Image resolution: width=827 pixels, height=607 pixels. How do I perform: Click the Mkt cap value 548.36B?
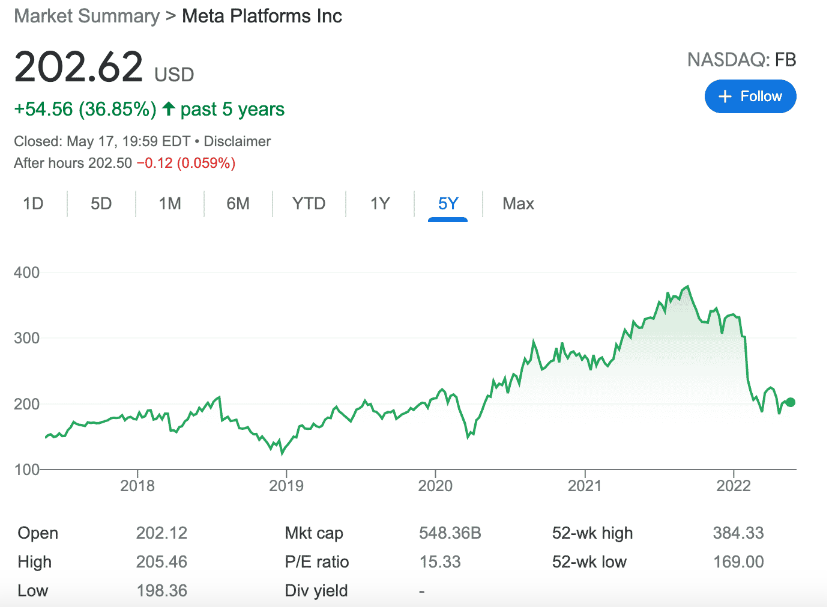(x=450, y=533)
